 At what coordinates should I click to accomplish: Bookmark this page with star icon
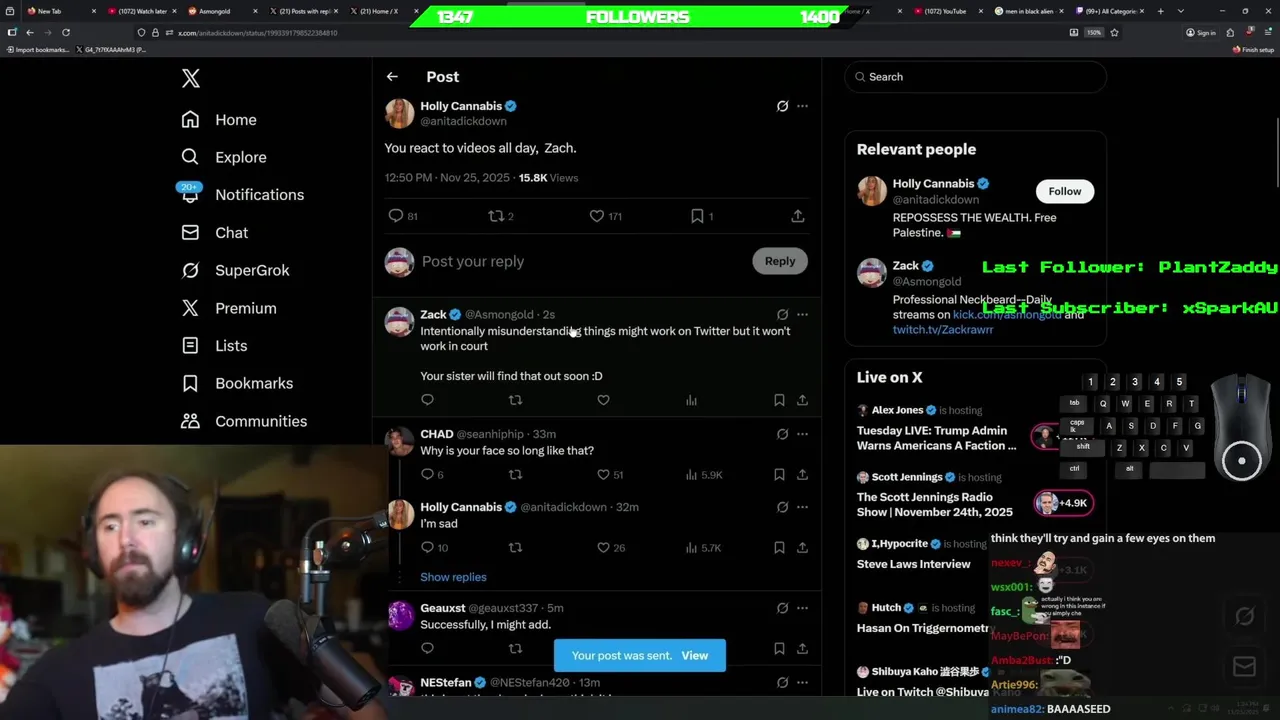click(1114, 33)
